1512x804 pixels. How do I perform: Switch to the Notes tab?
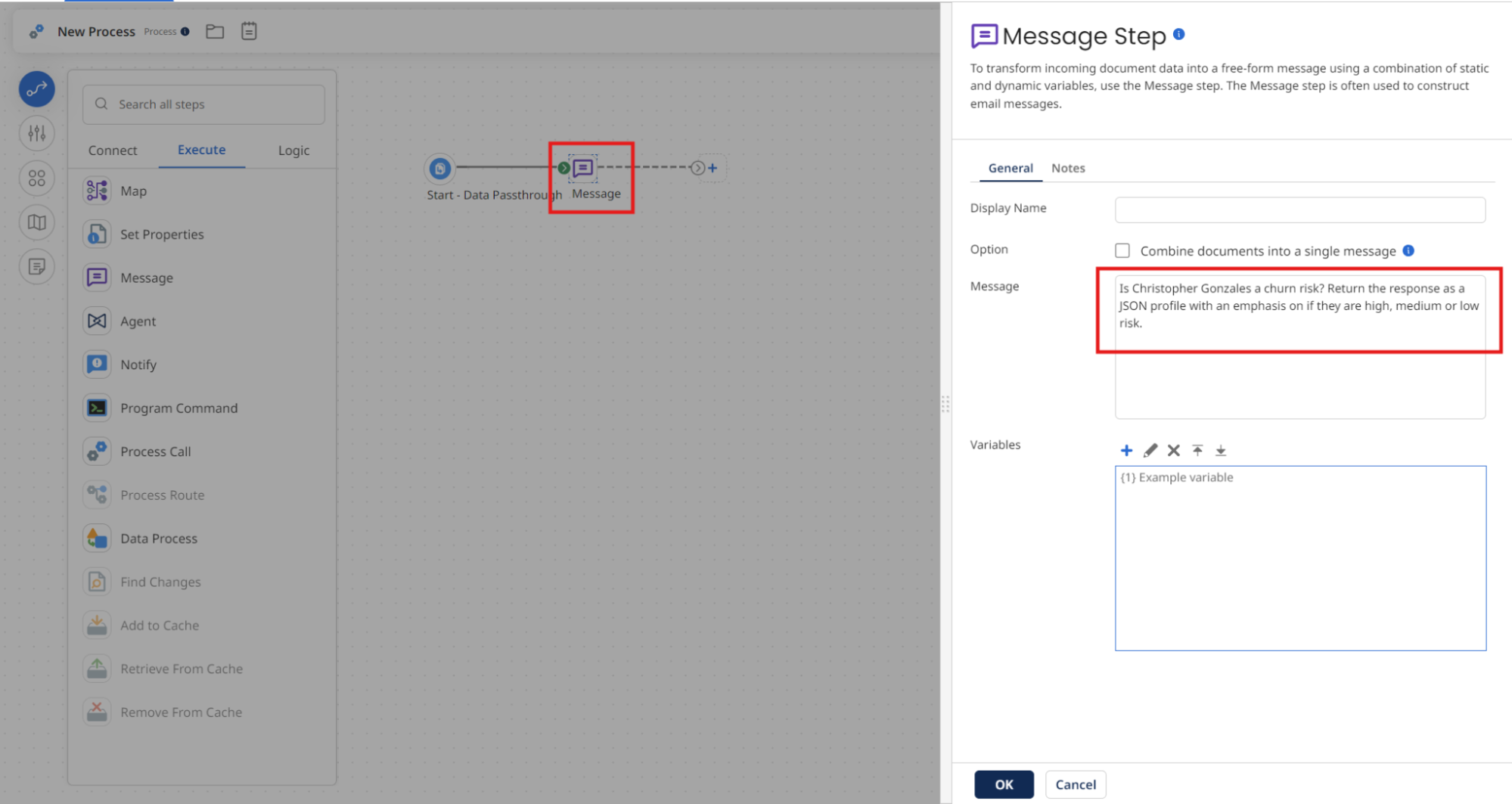point(1067,168)
